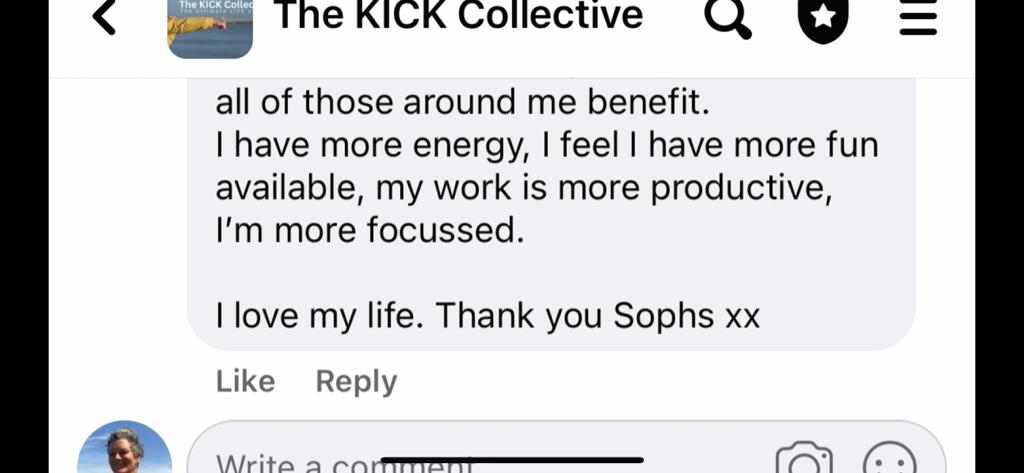This screenshot has width=1024, height=473.
Task: Reply to the comment thanking Sophs
Action: (x=356, y=381)
